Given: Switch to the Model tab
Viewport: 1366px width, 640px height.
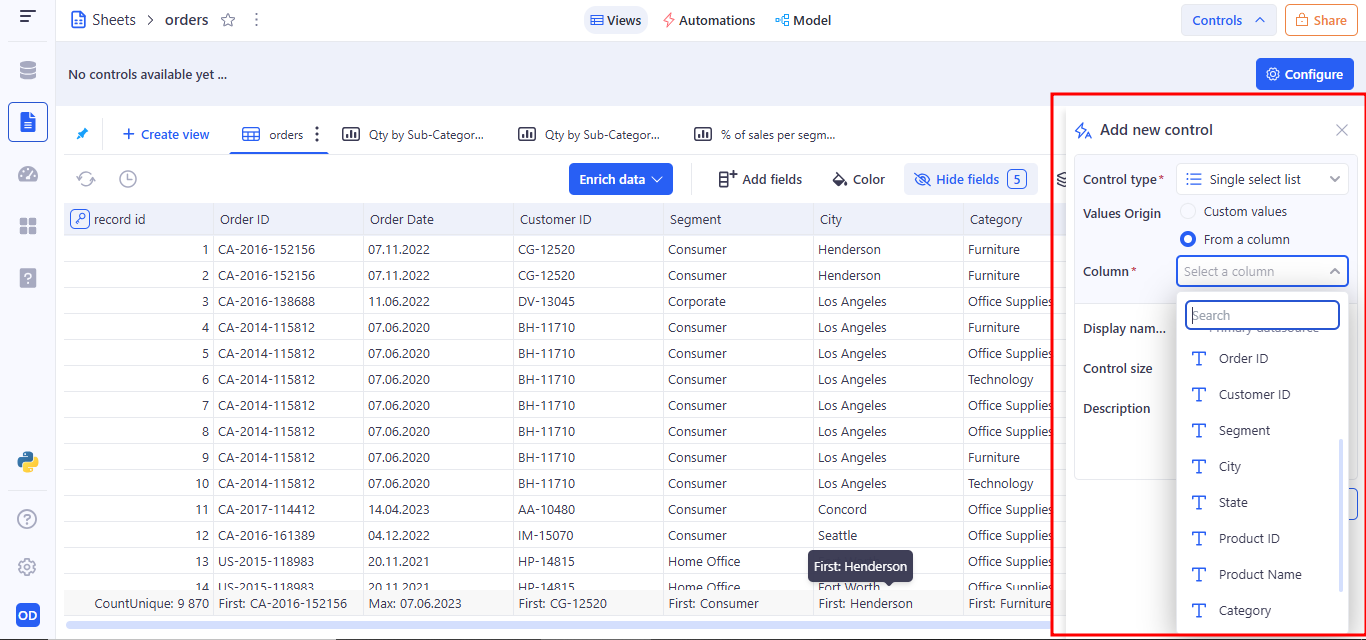Looking at the screenshot, I should (x=803, y=20).
